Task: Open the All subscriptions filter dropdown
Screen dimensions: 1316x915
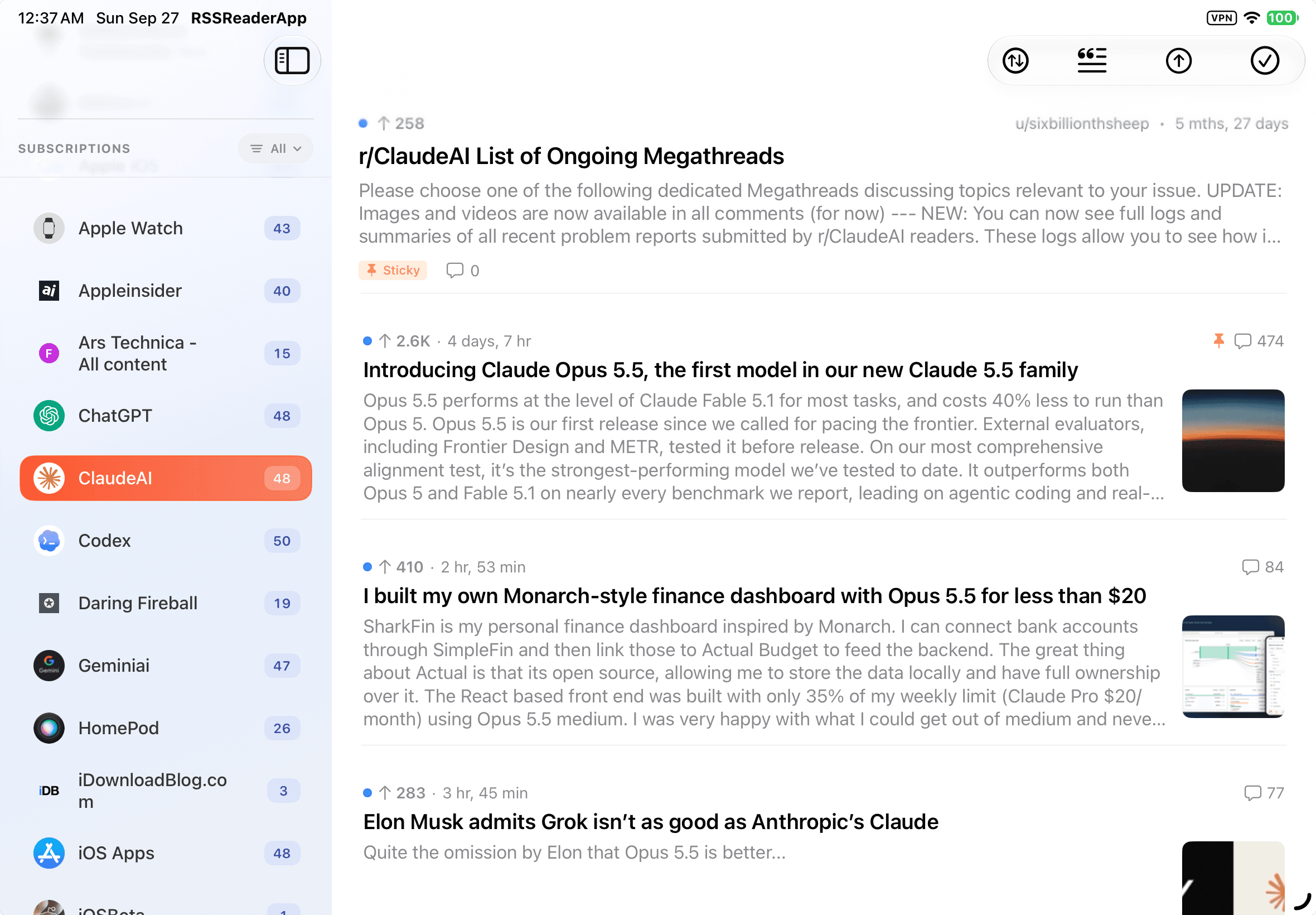Action: [276, 148]
